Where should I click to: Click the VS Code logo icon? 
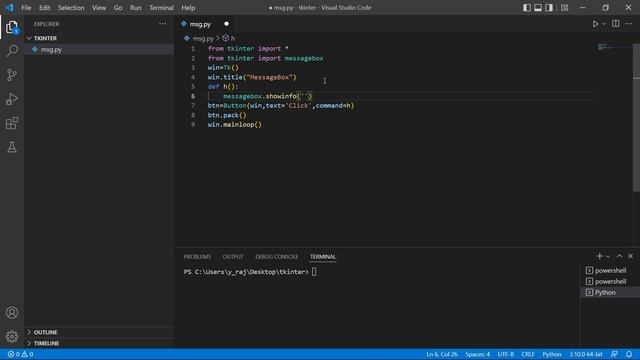pos(9,7)
